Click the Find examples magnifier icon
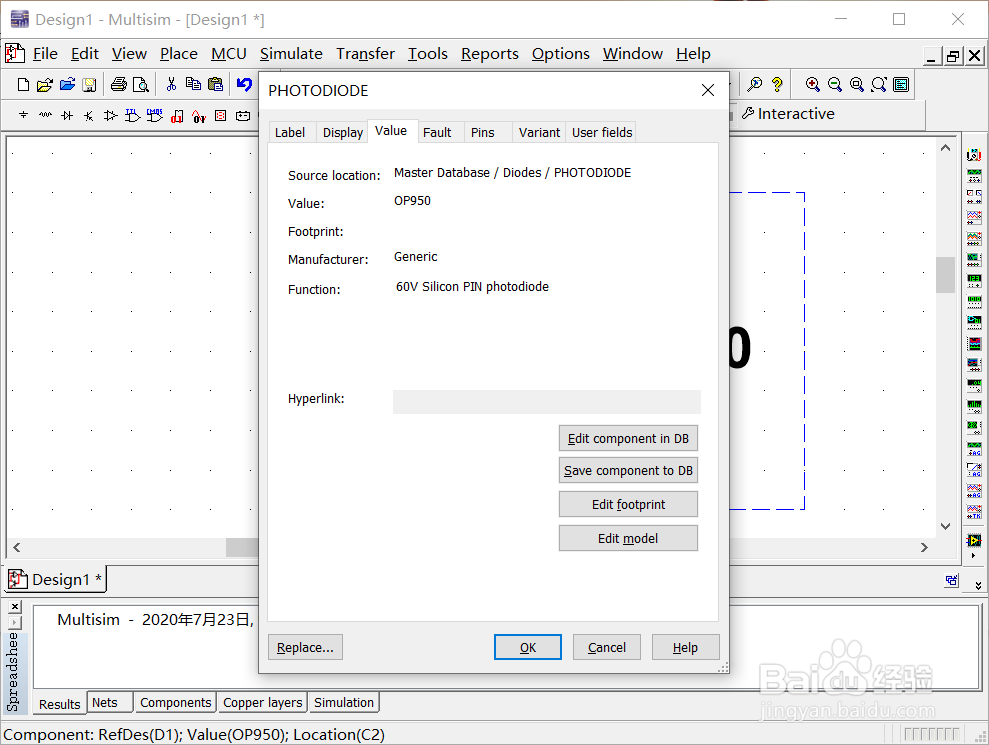 point(754,85)
